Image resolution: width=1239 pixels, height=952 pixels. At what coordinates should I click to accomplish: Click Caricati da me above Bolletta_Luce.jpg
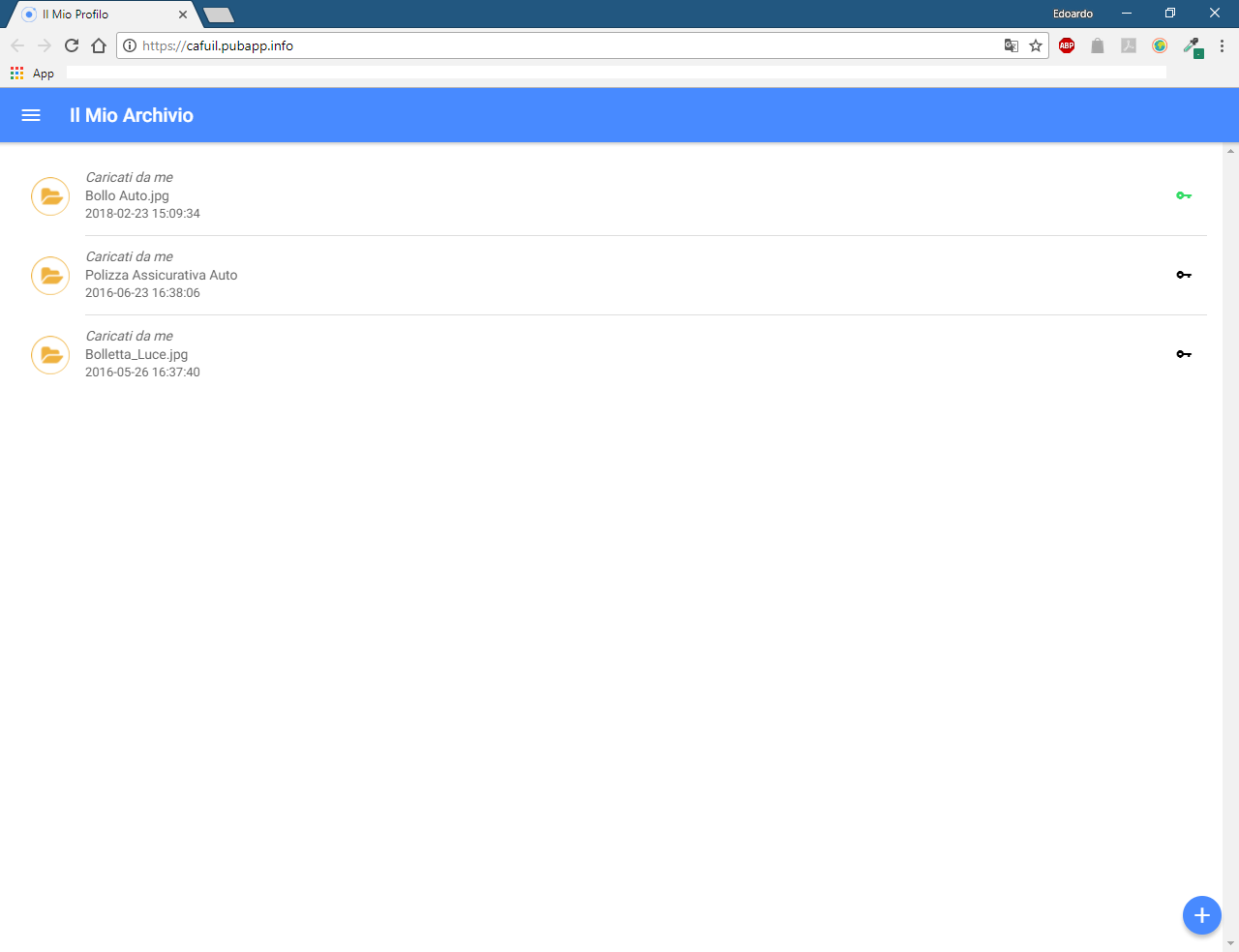[x=129, y=336]
